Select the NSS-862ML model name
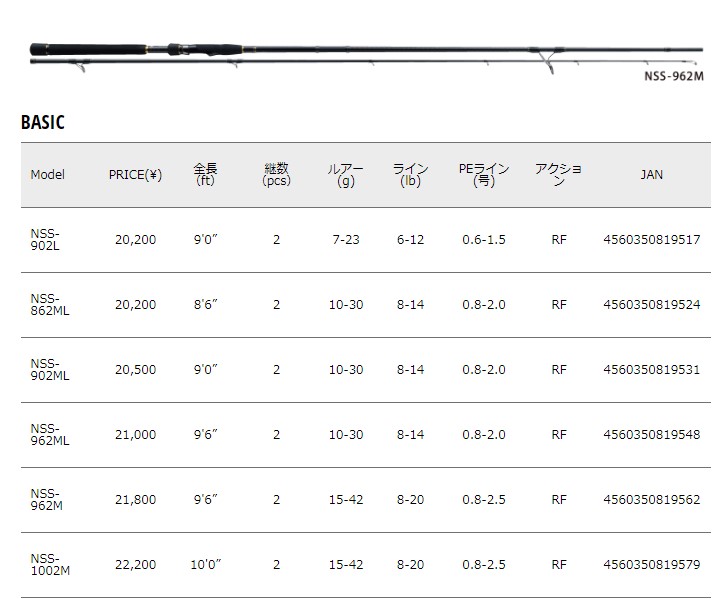Viewport: 727px width, 599px height. pos(50,305)
